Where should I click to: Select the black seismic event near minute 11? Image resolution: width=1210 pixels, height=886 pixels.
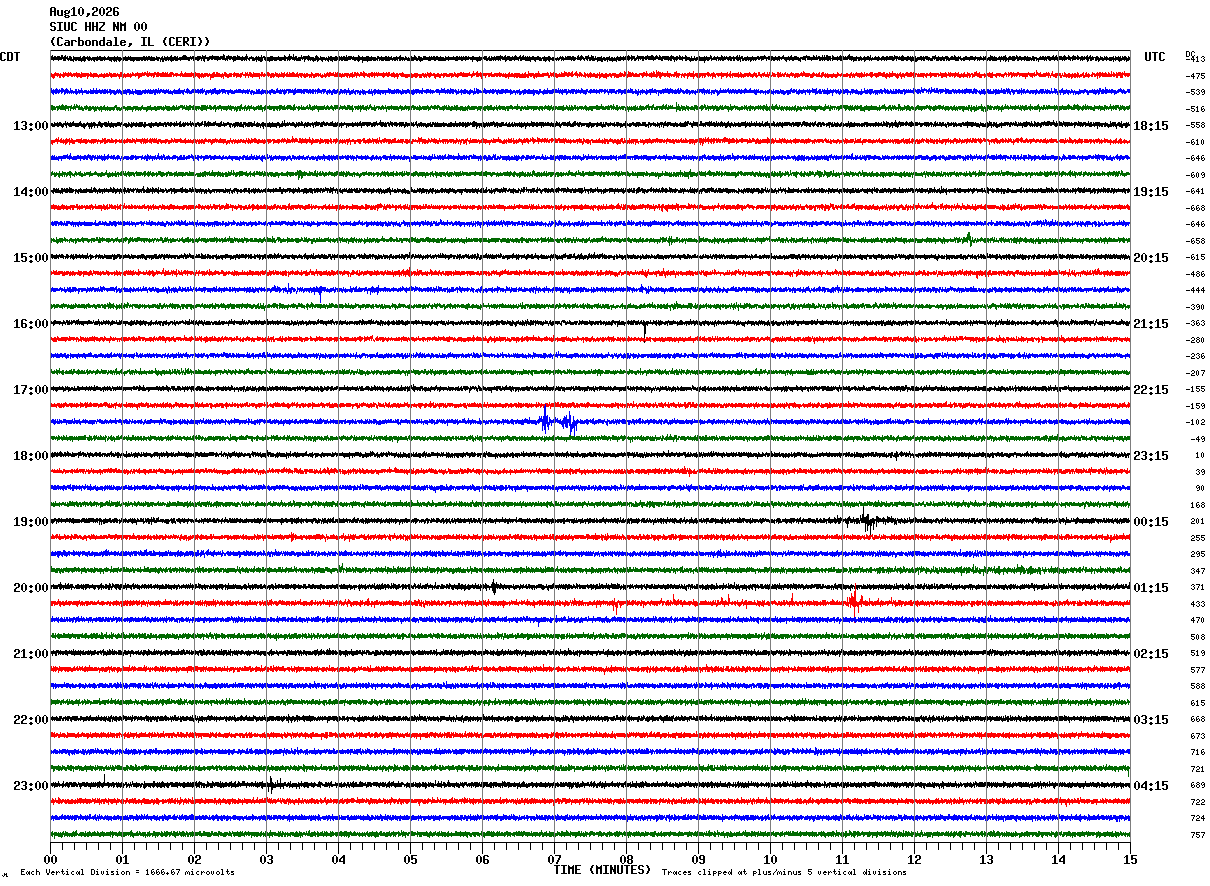(868, 521)
